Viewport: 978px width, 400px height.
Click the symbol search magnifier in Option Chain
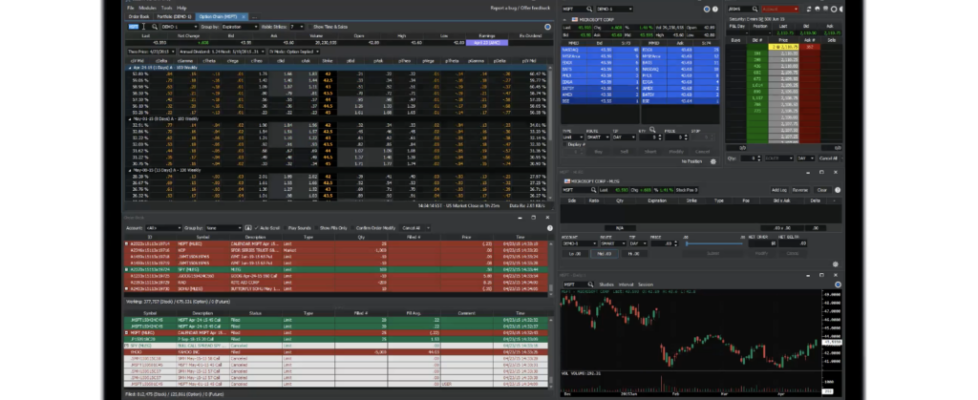155,27
